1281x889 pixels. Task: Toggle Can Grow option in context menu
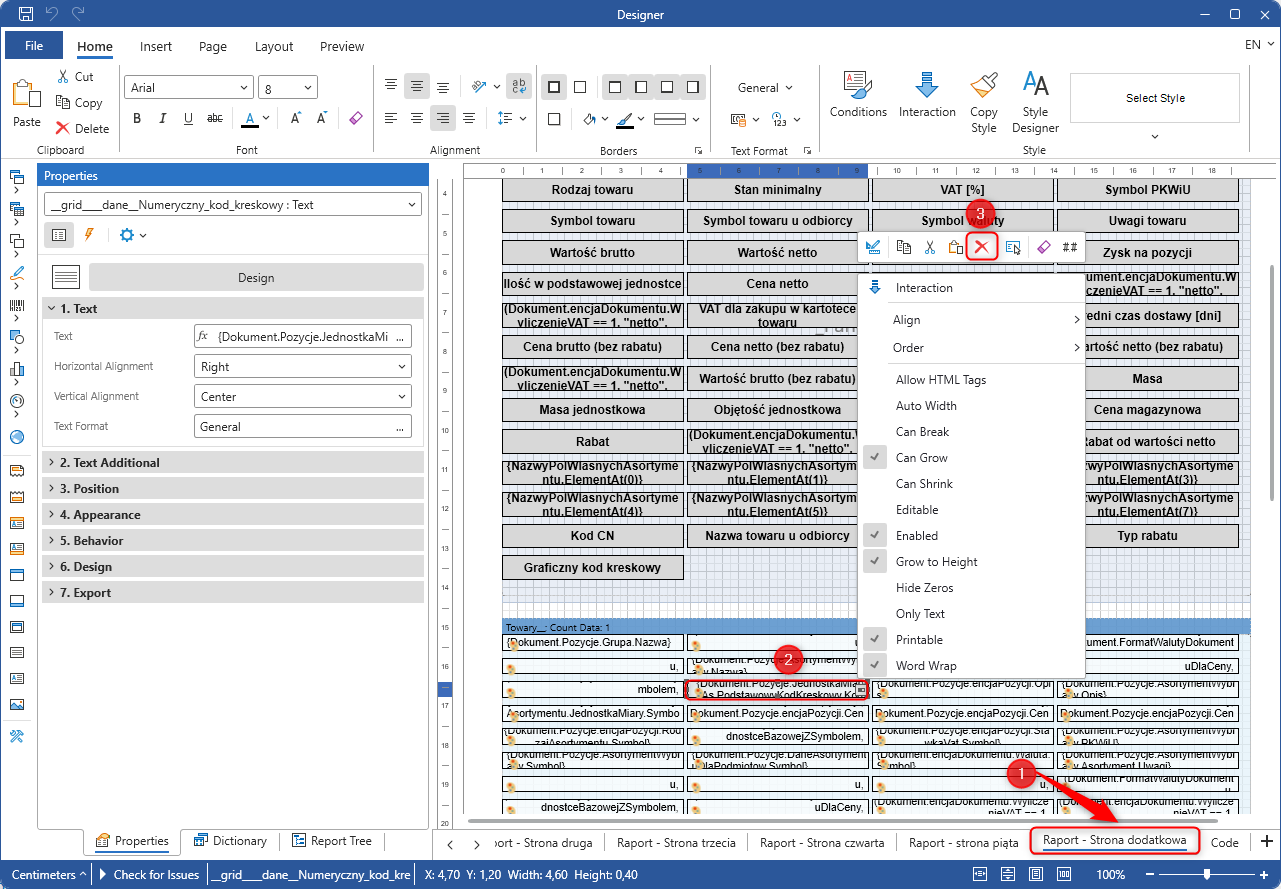point(921,458)
